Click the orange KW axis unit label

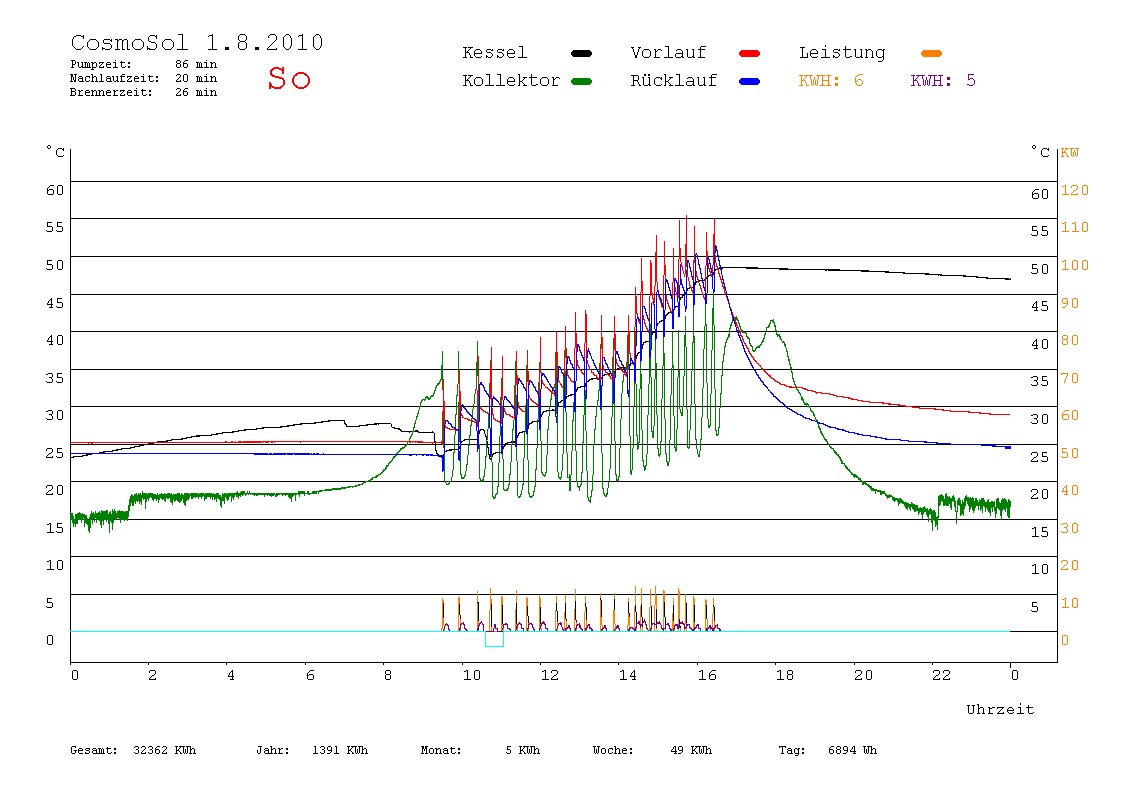1070,153
